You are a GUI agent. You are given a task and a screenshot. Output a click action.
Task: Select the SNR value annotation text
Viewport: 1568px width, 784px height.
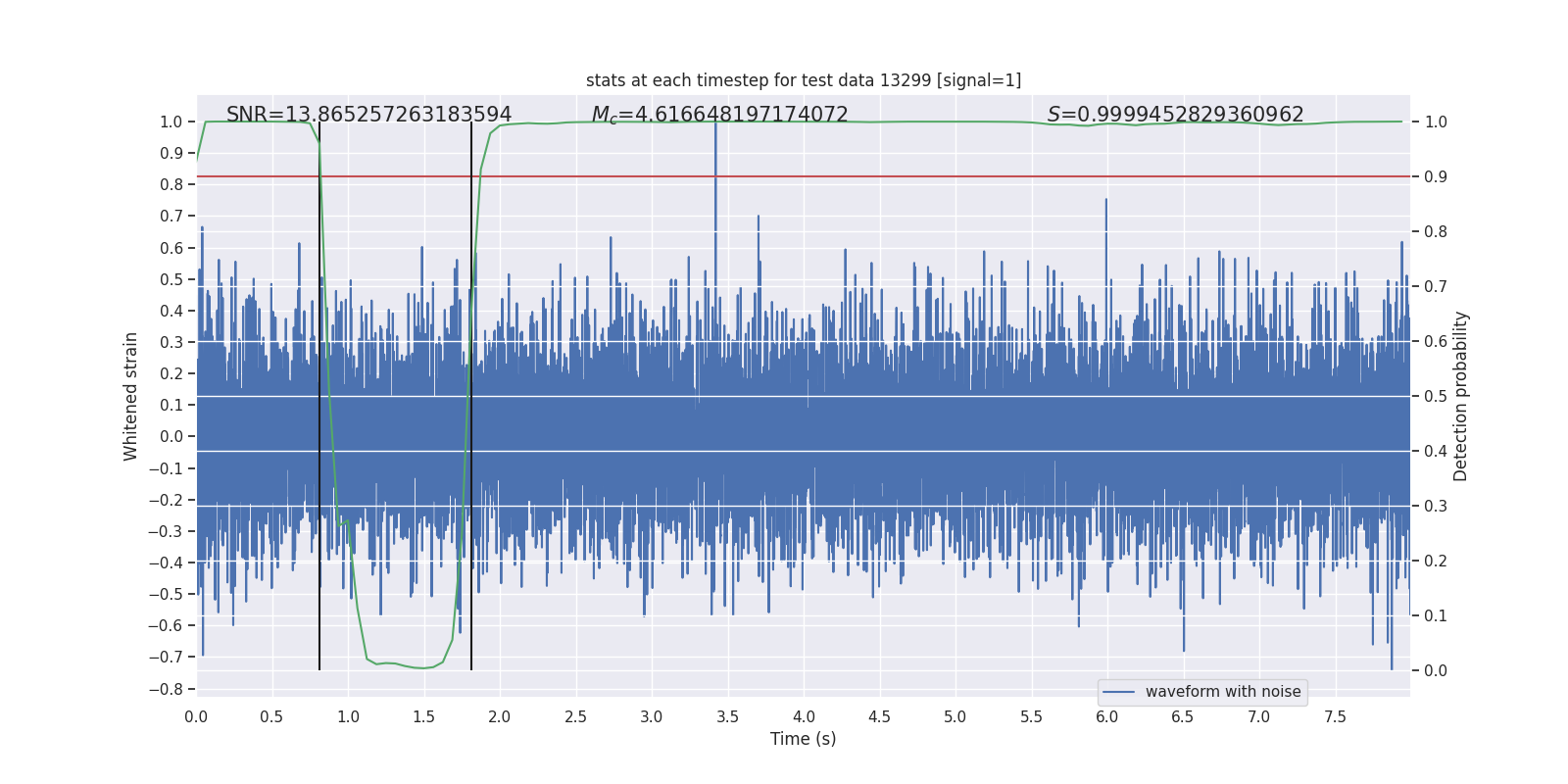368,115
